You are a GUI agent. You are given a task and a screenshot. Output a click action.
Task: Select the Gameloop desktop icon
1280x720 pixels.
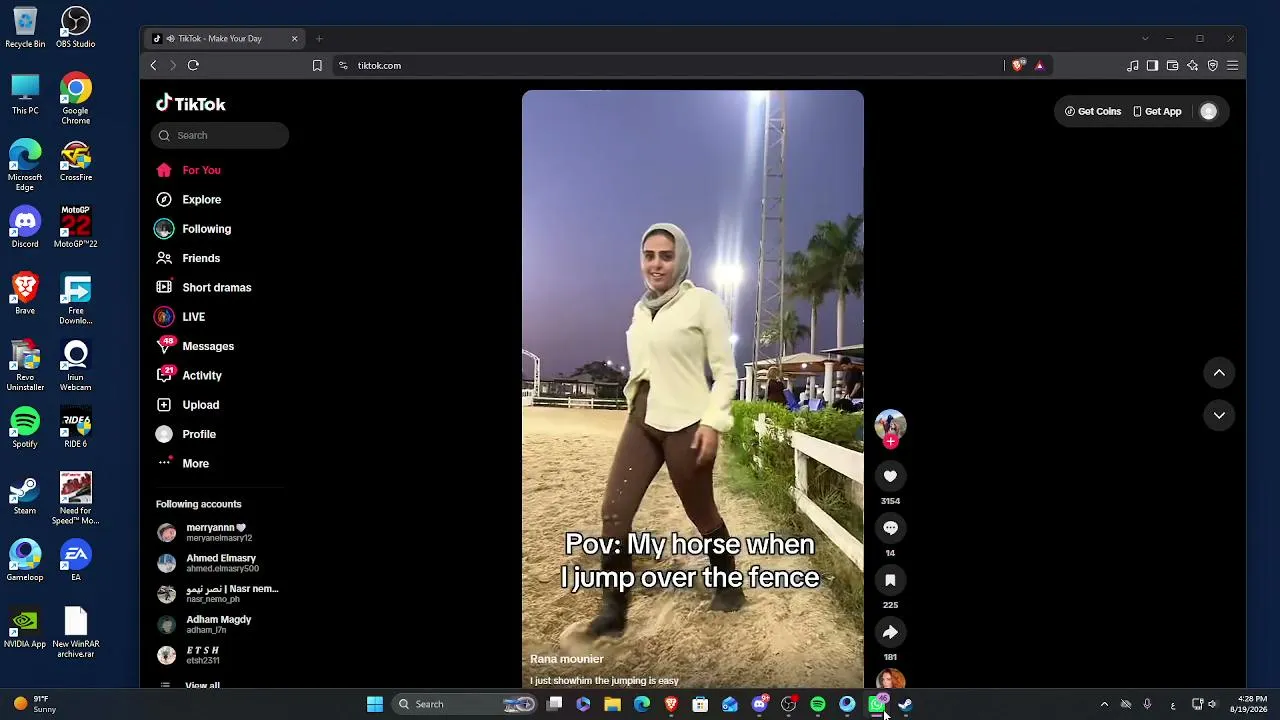[25, 561]
